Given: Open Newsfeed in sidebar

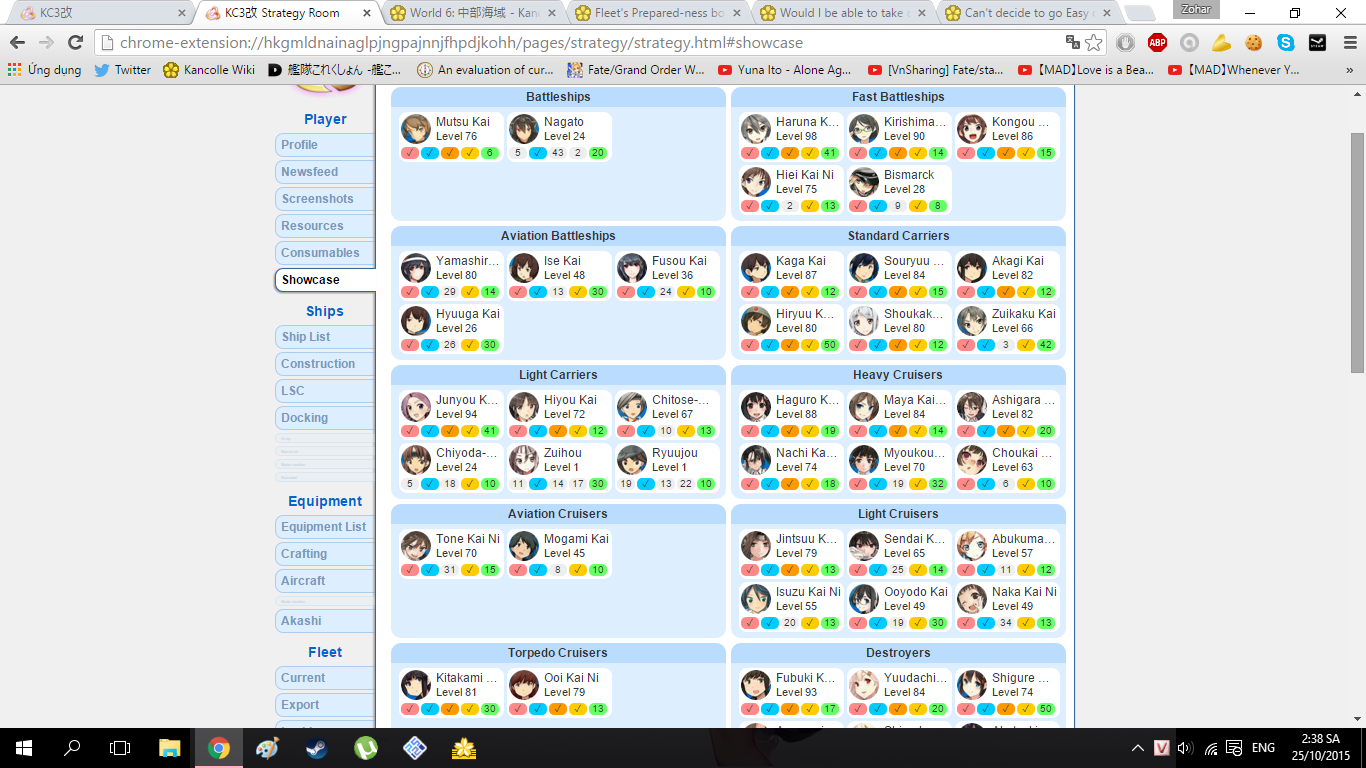Looking at the screenshot, I should 325,172.
